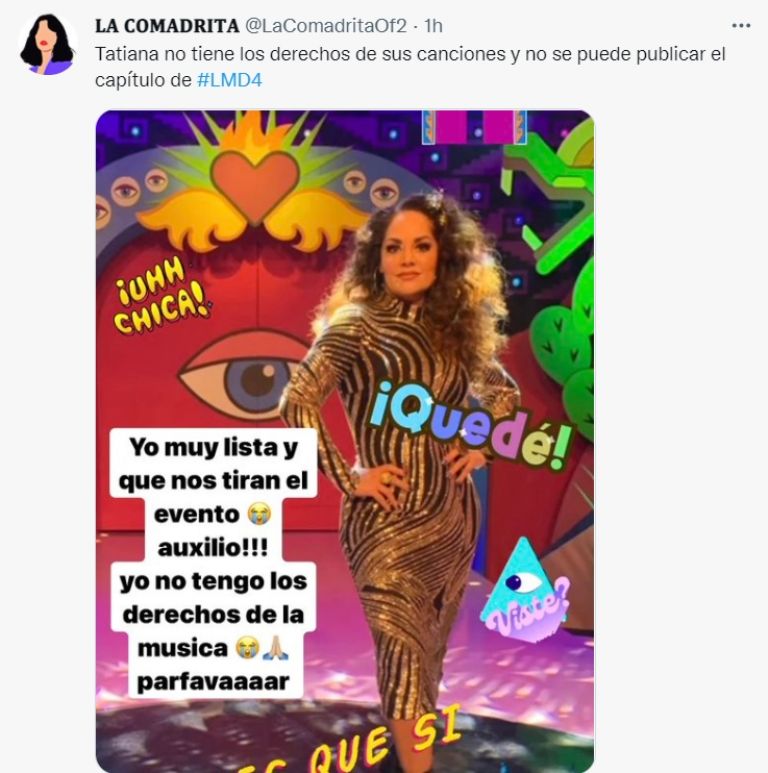Screen dimensions: 768x773
Task: Open La Comadrita profile avatar
Action: [48, 44]
